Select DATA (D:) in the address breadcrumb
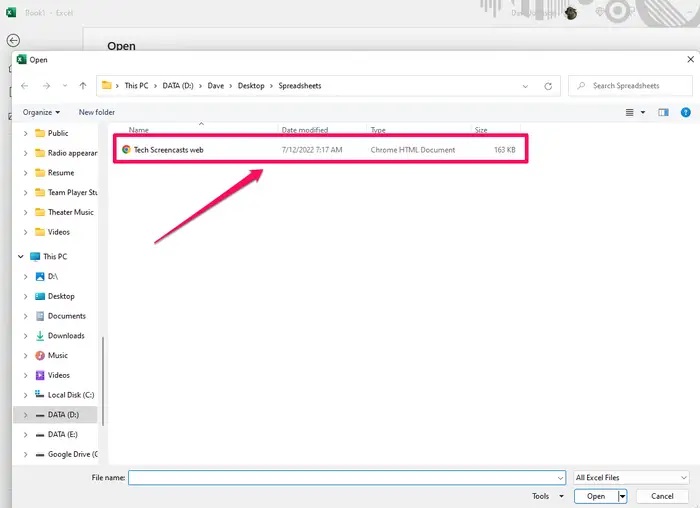This screenshot has height=508, width=700. [x=178, y=86]
